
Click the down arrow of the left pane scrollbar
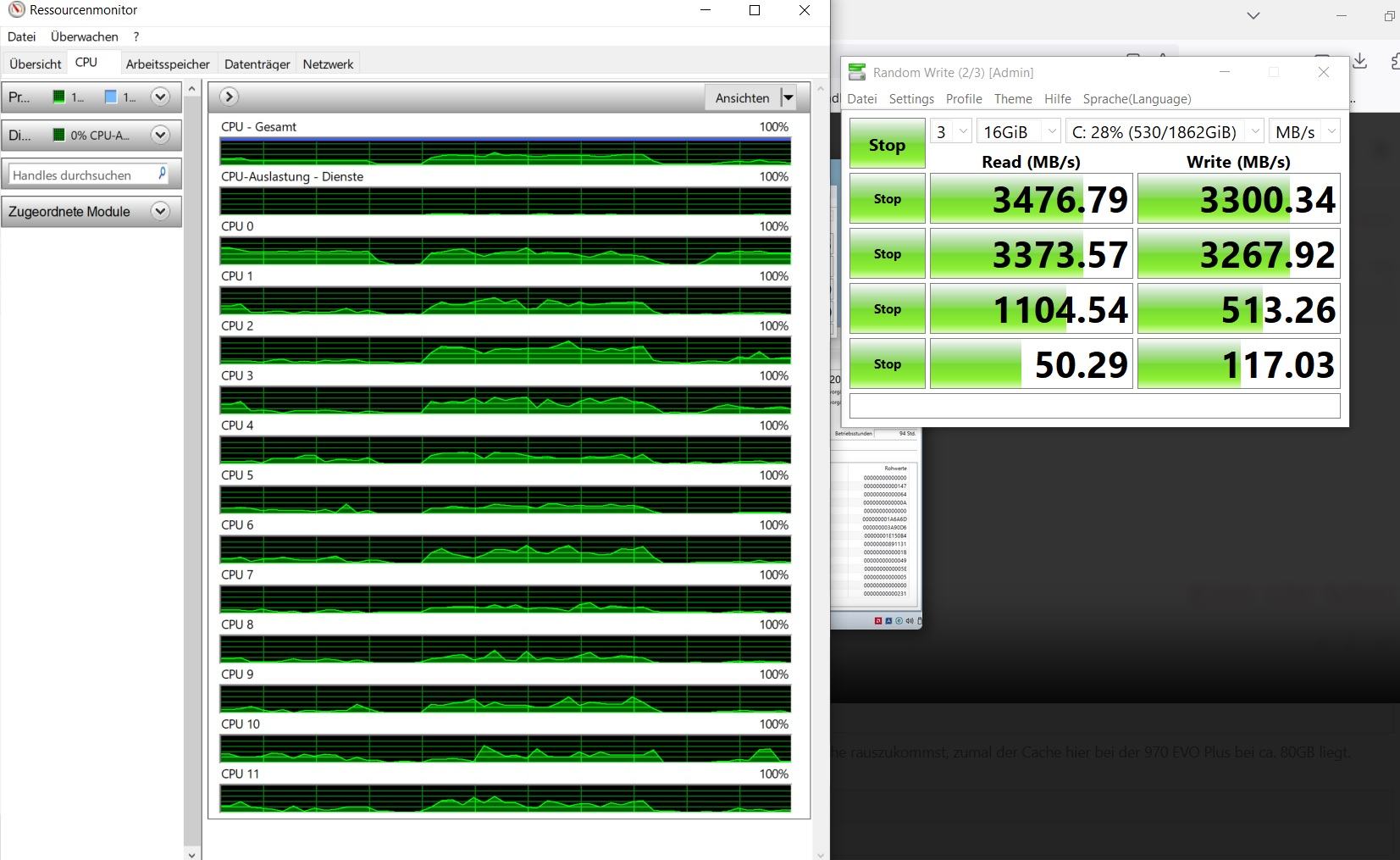pos(192,853)
